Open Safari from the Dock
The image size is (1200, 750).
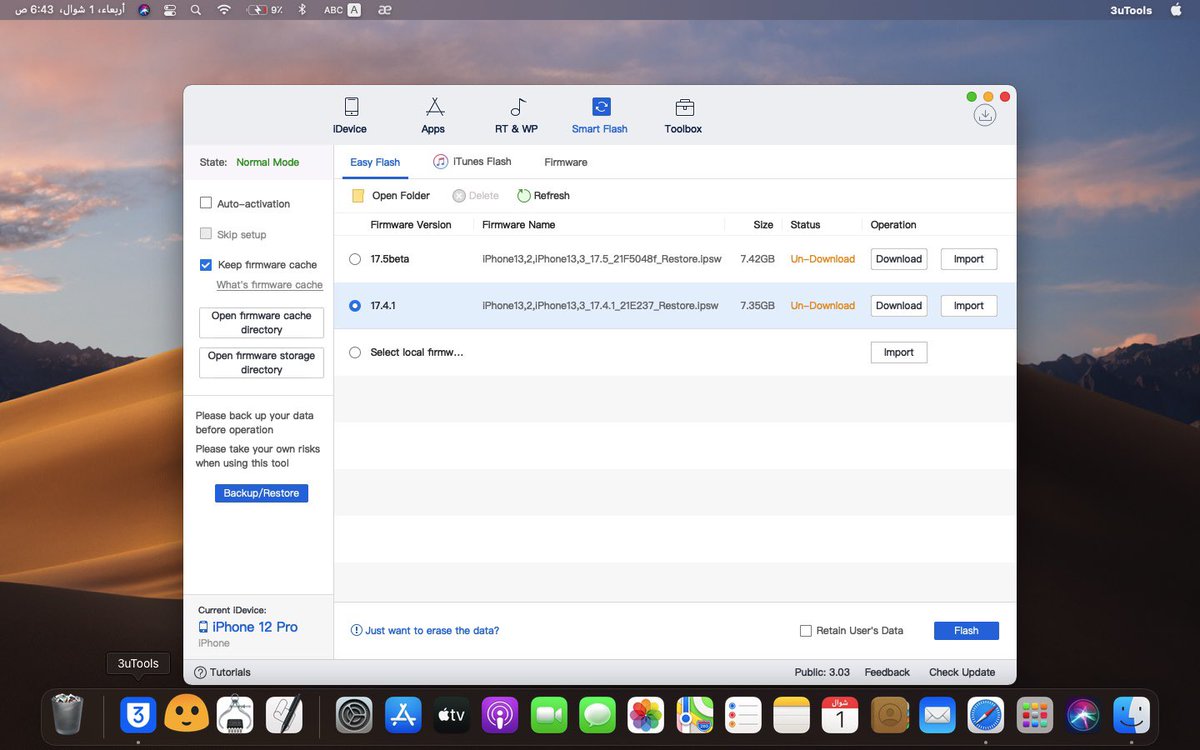(986, 715)
